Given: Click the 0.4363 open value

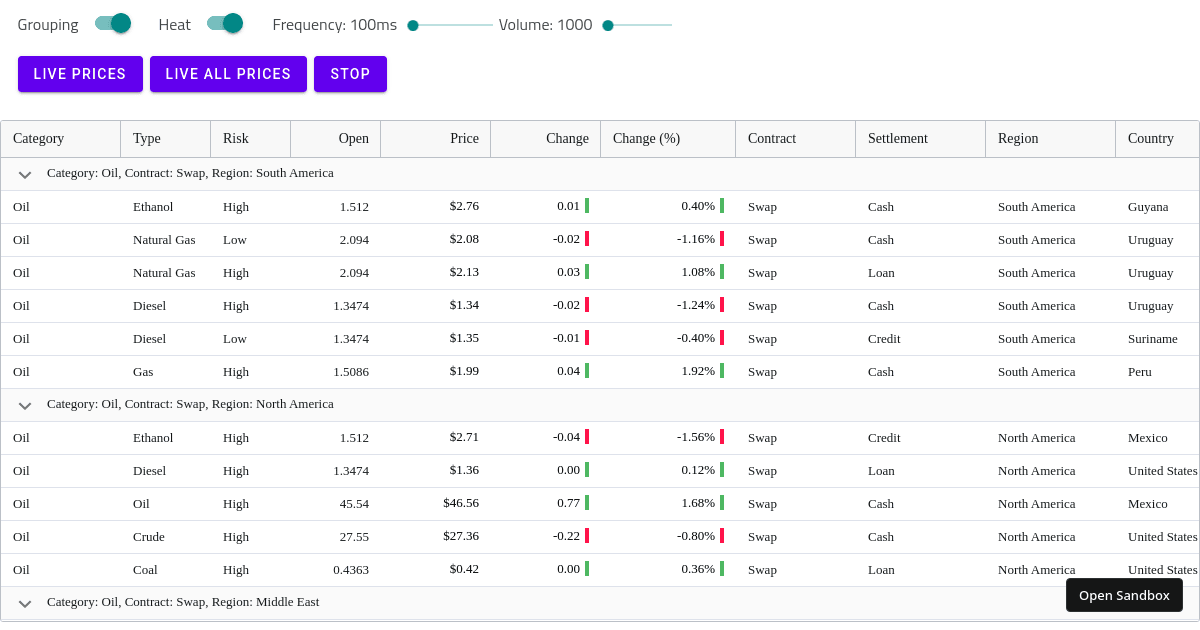Looking at the screenshot, I should pos(336,570).
